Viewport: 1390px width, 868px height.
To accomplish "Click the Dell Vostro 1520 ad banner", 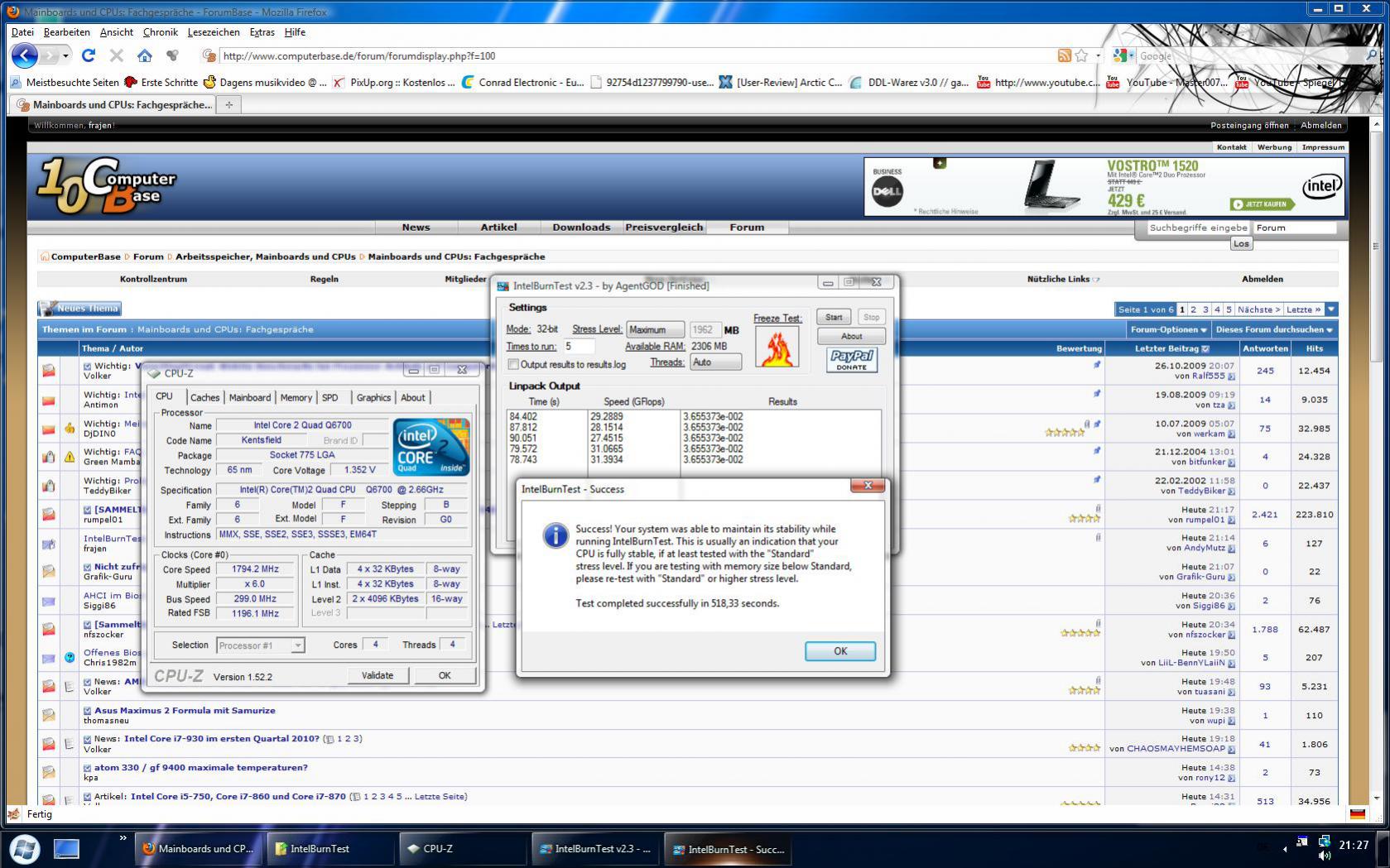I will tap(1104, 187).
